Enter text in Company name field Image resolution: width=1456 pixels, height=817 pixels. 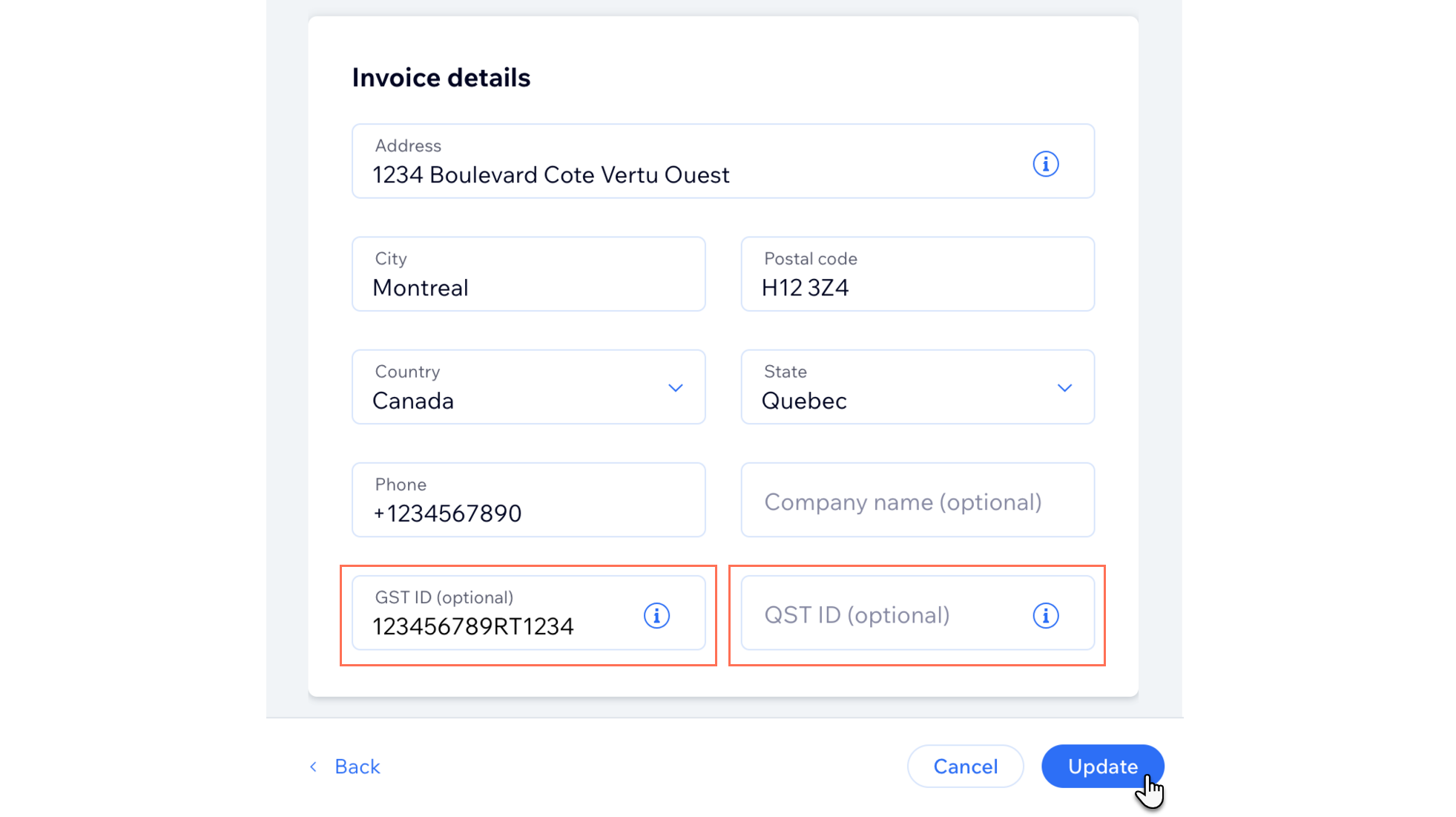[x=918, y=500]
